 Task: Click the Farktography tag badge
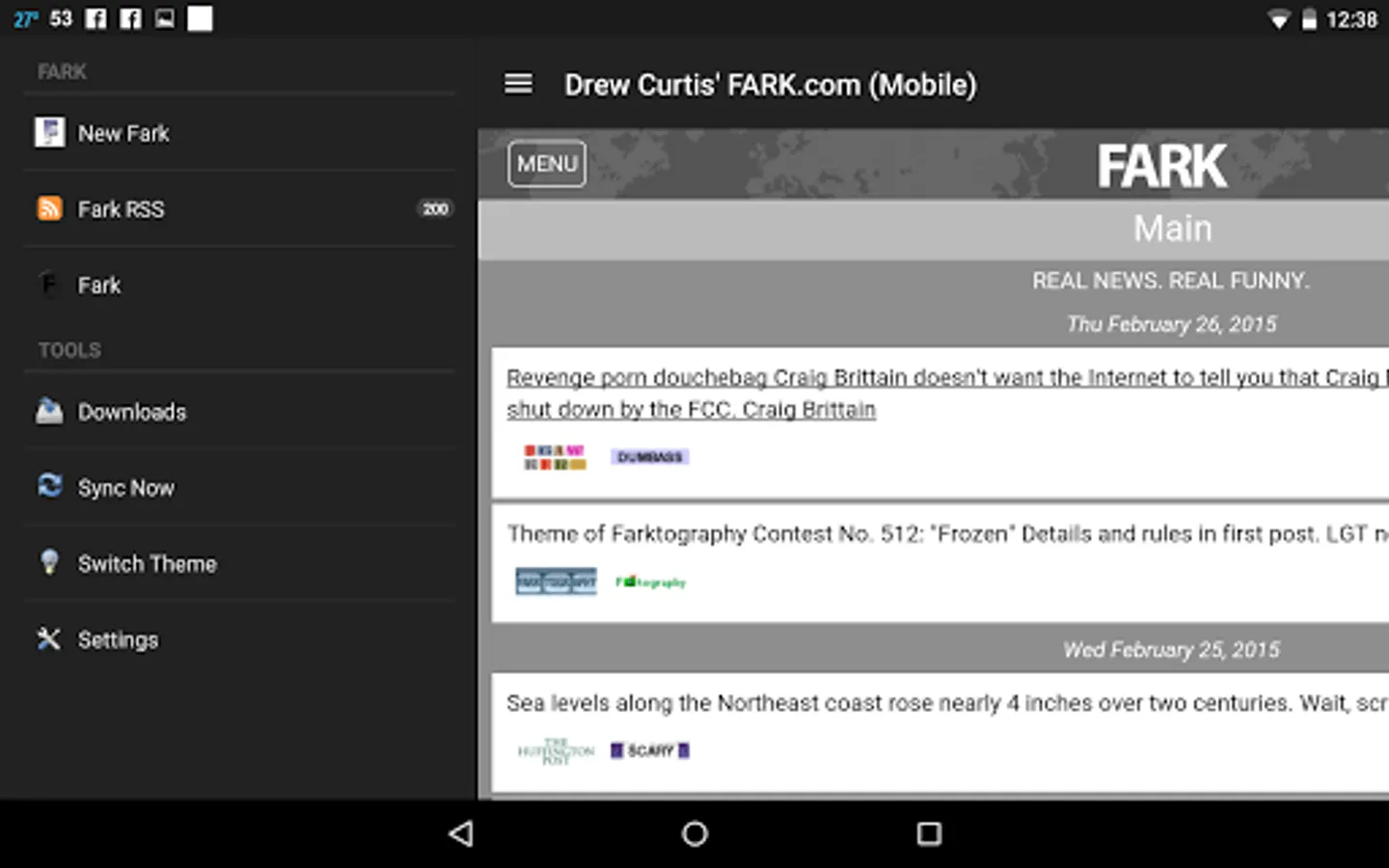click(x=651, y=582)
